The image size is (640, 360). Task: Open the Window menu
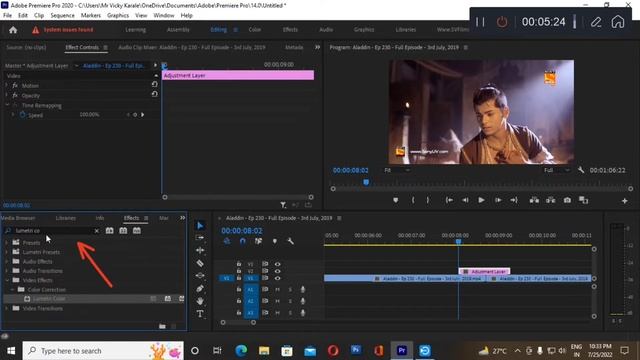pyautogui.click(x=164, y=16)
